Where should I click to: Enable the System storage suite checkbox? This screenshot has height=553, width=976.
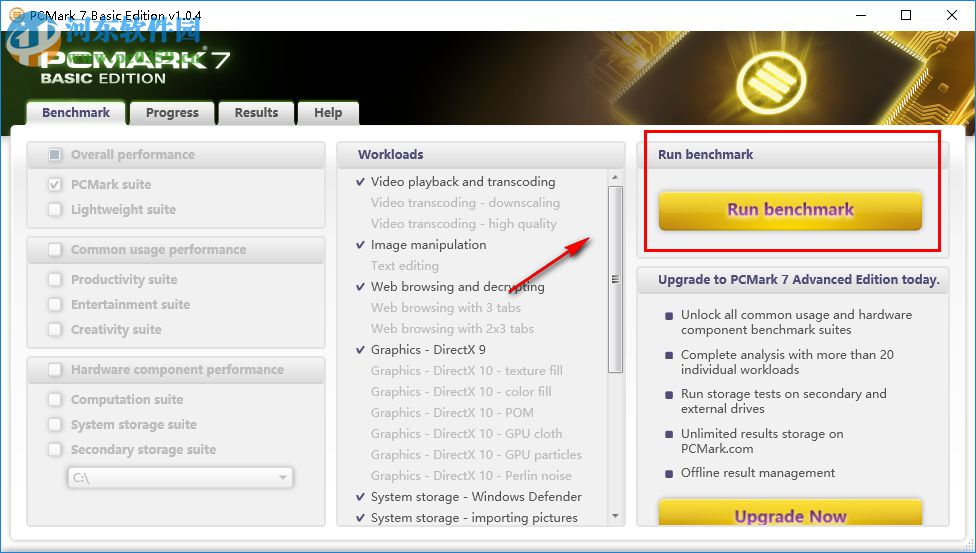tap(55, 425)
